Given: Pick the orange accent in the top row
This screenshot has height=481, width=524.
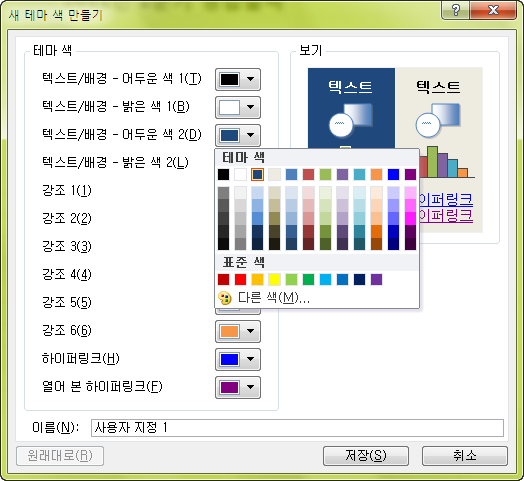Looking at the screenshot, I should (377, 174).
